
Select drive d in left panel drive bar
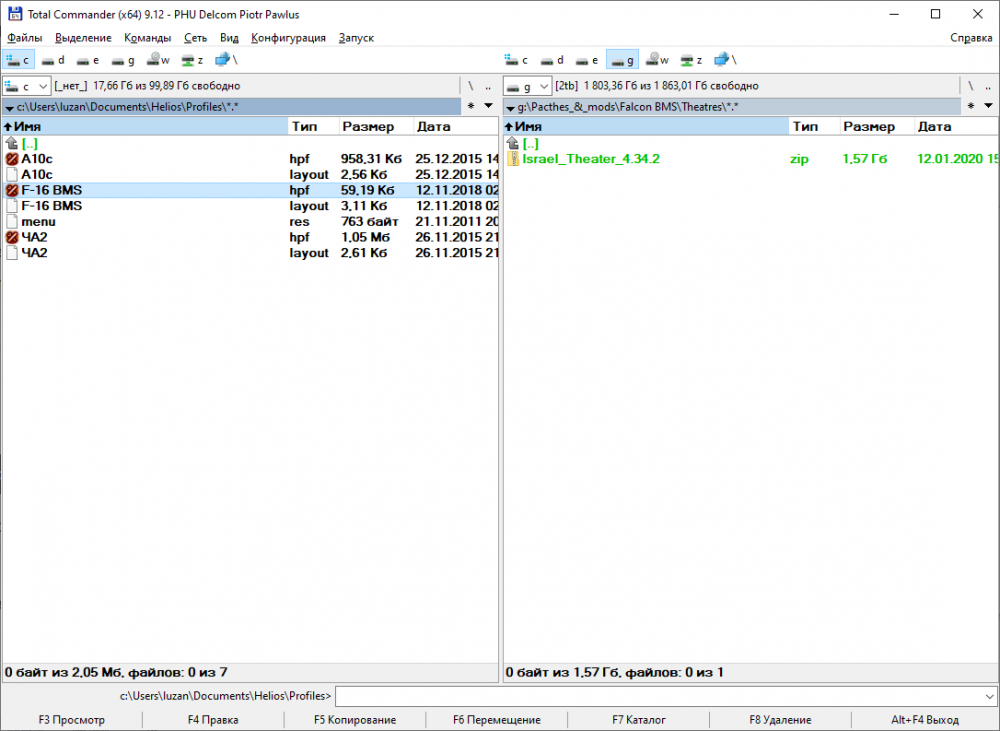pos(53,60)
